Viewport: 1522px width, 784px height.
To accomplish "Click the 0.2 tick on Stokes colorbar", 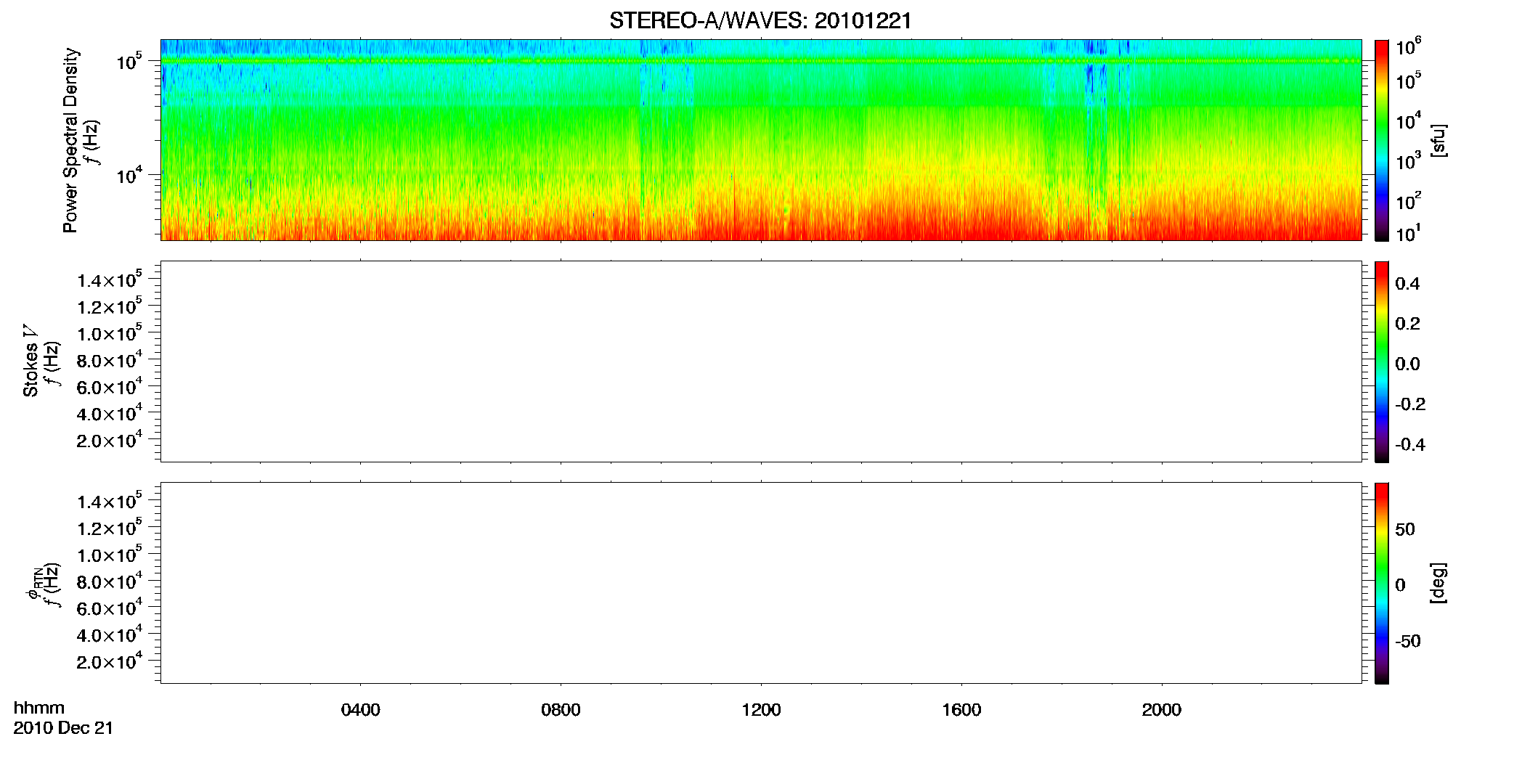I will point(1407,324).
